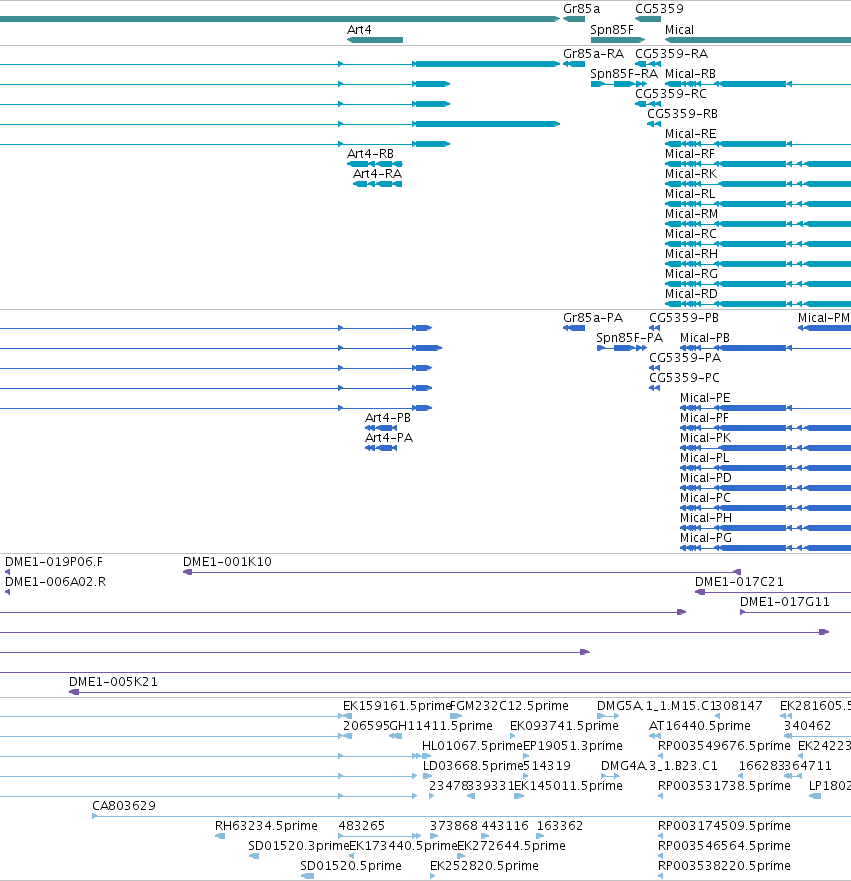851x881 pixels.
Task: Open transcript Mical-RE
Action: [x=690, y=134]
